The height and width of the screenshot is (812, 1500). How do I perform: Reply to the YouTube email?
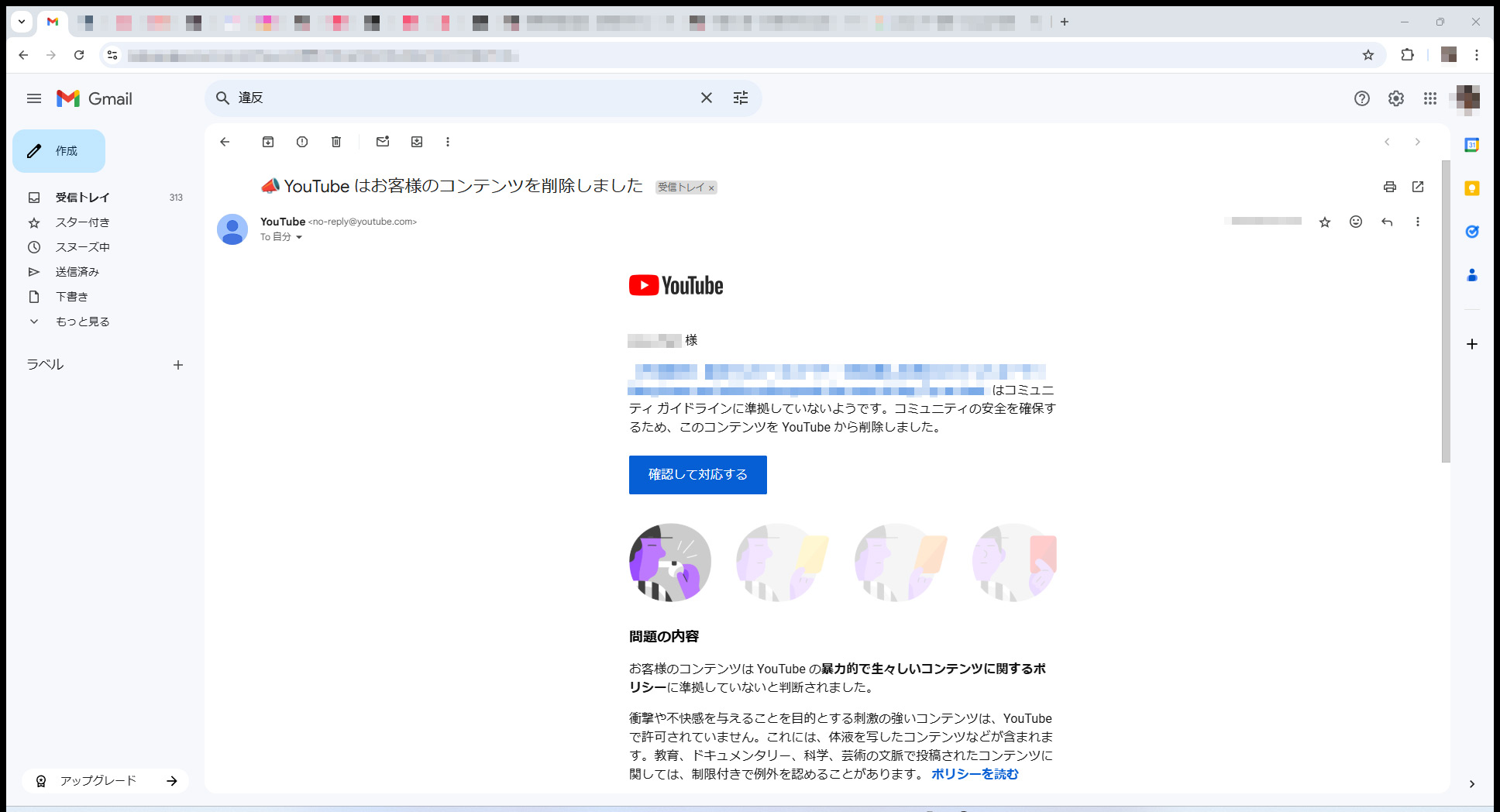[1387, 222]
